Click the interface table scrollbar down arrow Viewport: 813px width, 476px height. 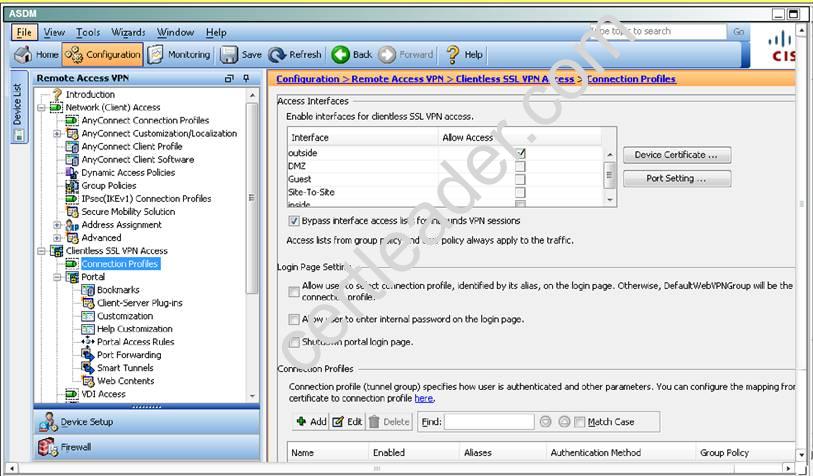tap(610, 200)
